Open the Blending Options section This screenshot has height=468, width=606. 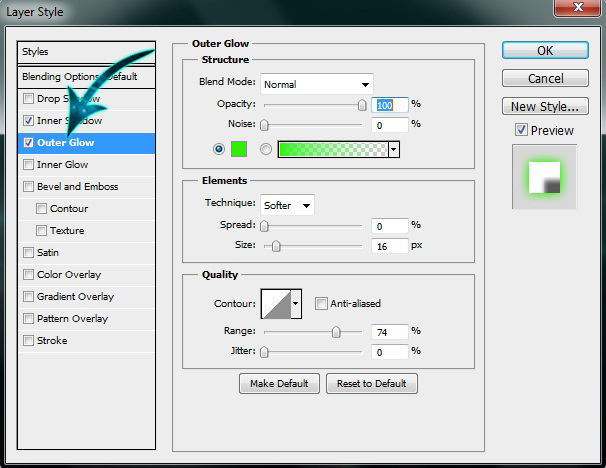pos(80,77)
